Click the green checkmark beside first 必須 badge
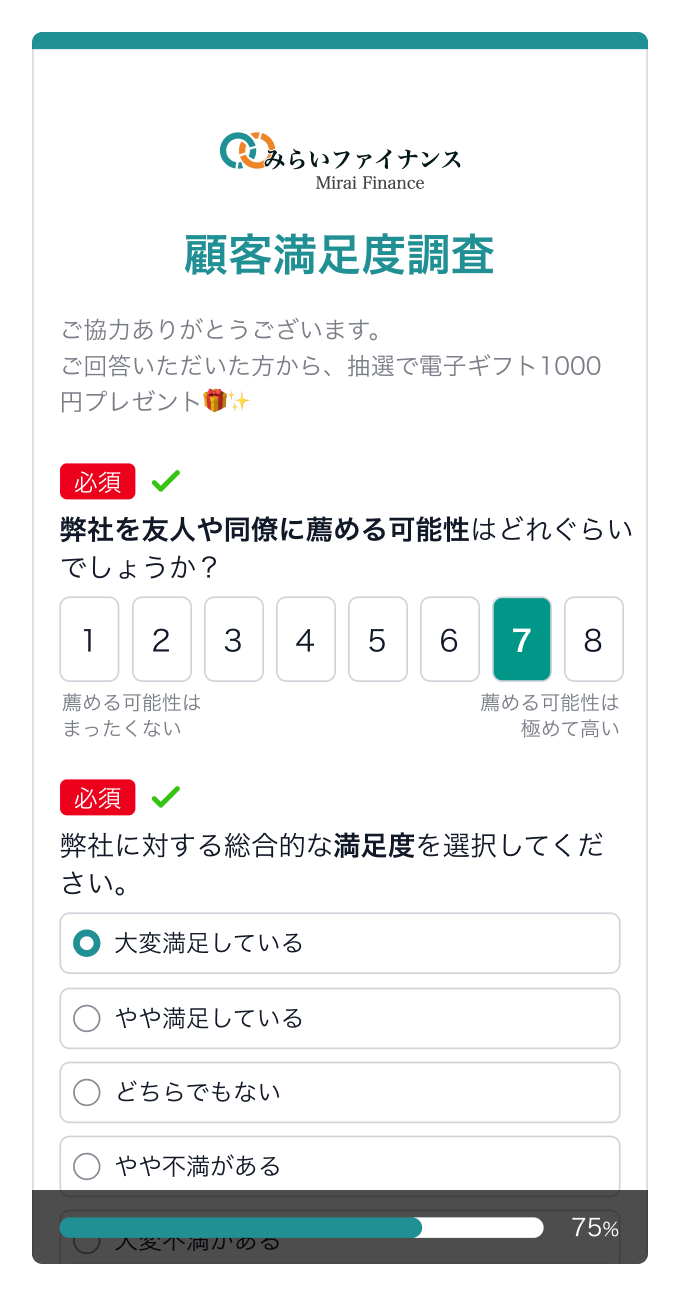Image resolution: width=680 pixels, height=1296 pixels. pyautogui.click(x=166, y=480)
